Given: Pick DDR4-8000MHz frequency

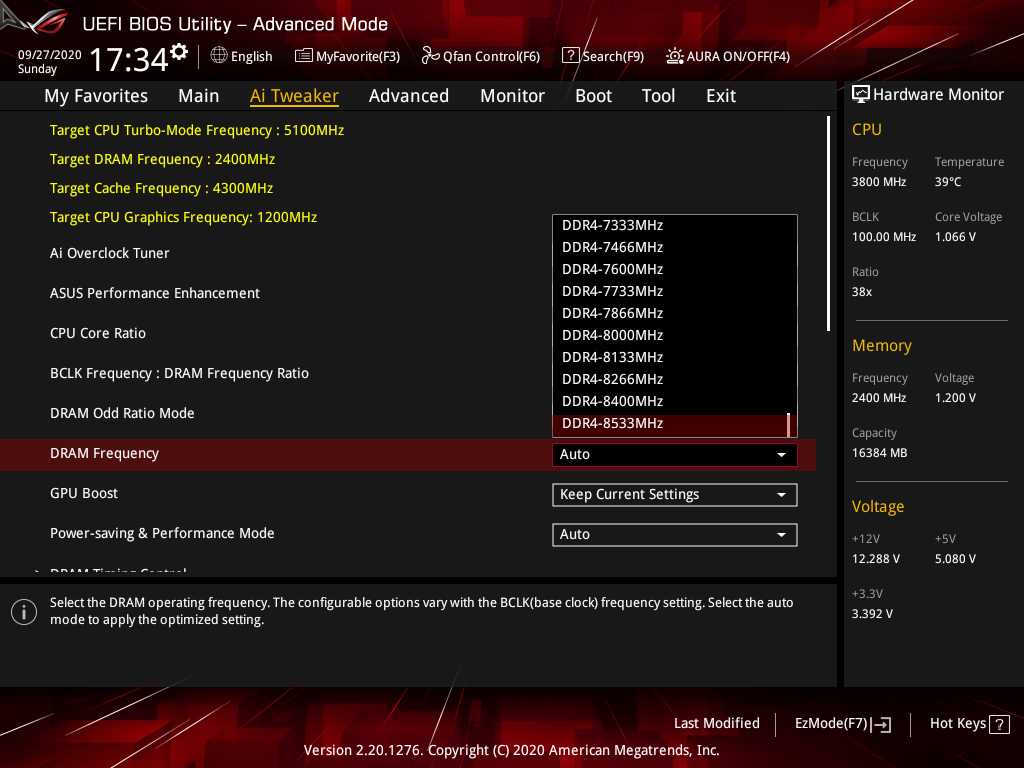Looking at the screenshot, I should 675,336.
